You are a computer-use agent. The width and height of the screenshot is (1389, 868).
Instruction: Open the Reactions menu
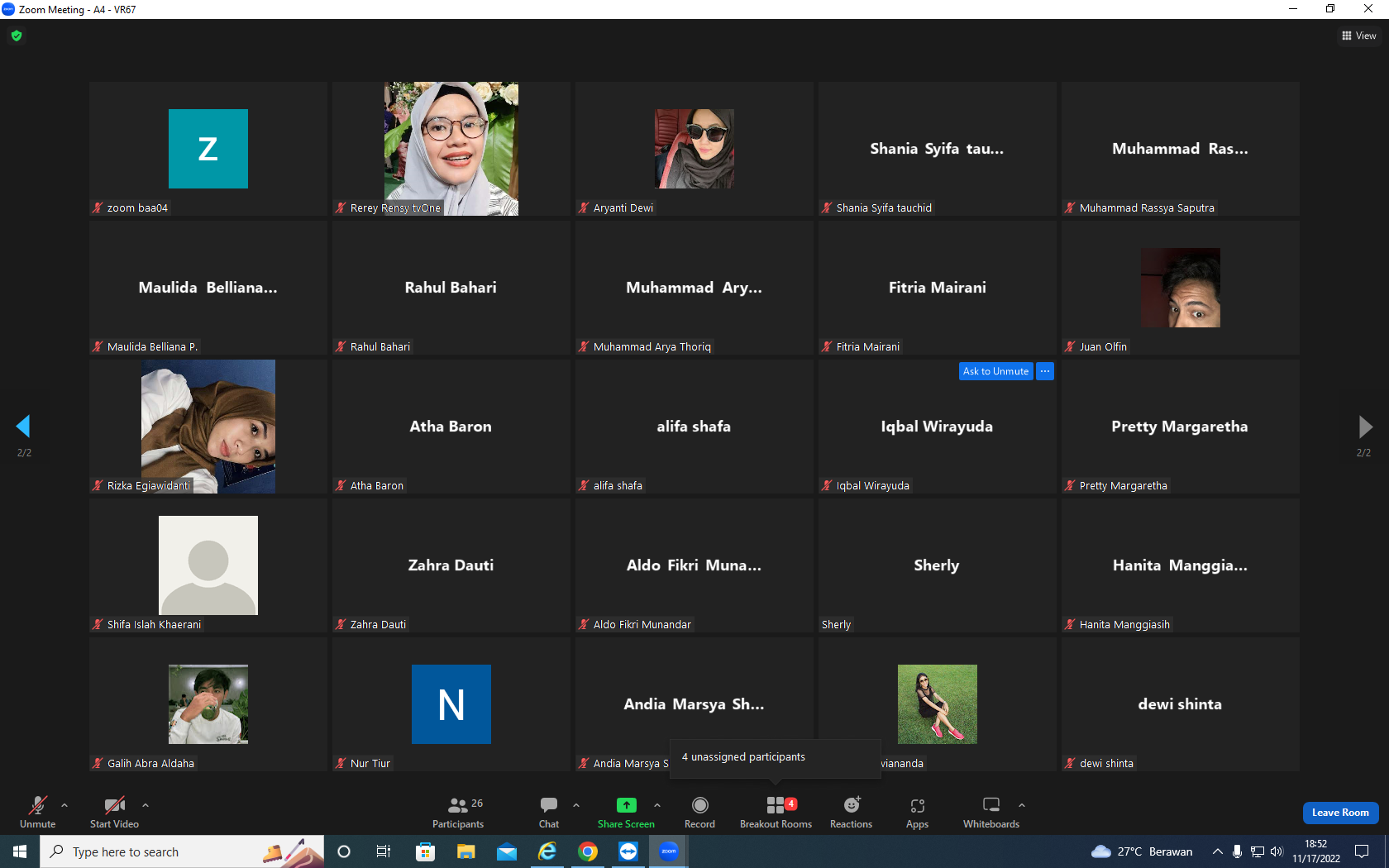(x=851, y=812)
